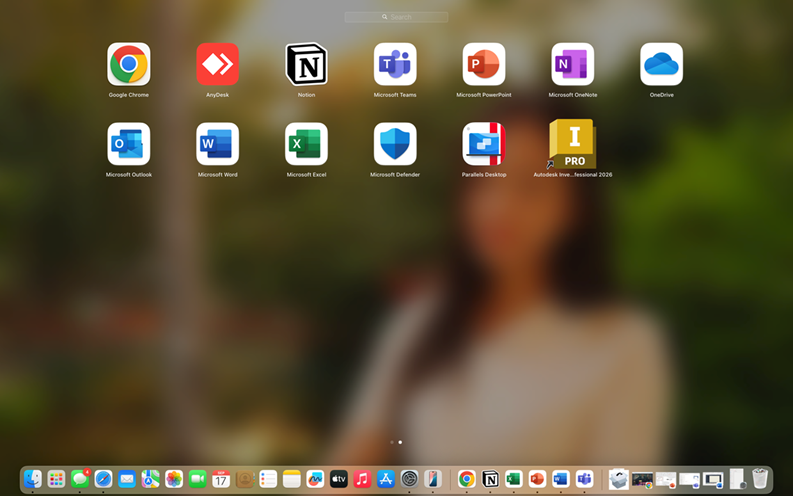
Task: Launch Parallels Desktop
Action: 484,144
